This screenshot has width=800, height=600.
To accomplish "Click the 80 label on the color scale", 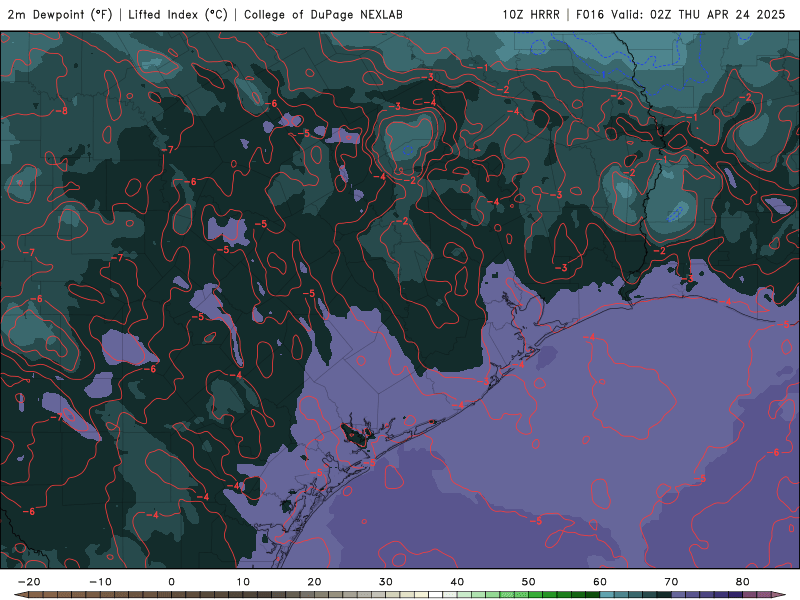I will tap(743, 582).
